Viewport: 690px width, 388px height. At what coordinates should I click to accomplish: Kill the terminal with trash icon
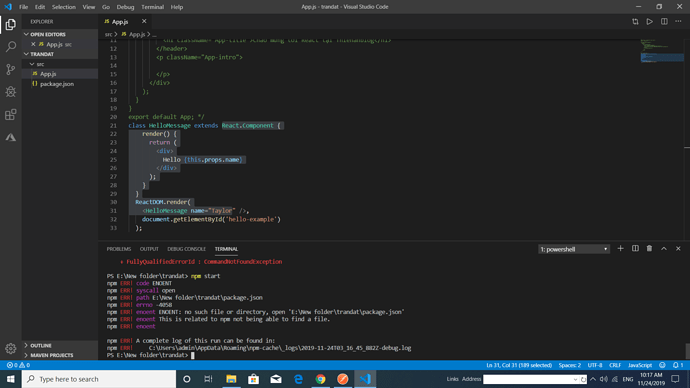[649, 249]
